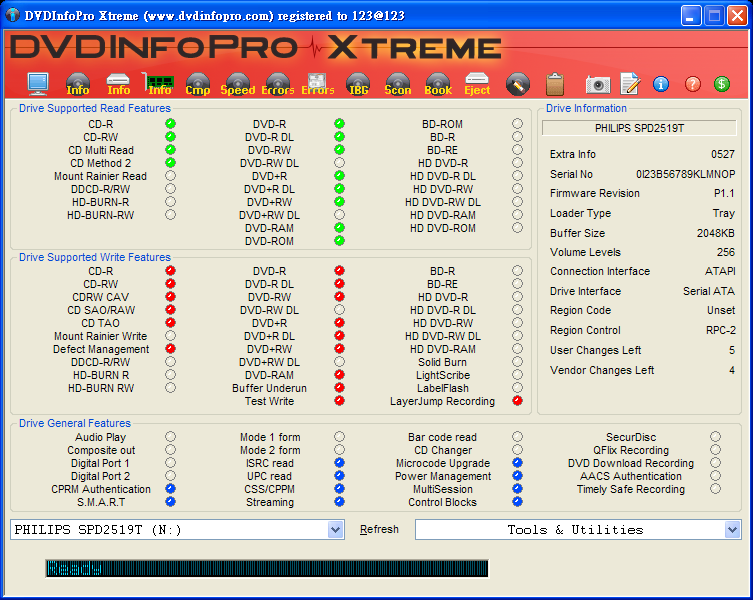This screenshot has height=600, width=753.
Task: Click the HD DVD-ROM read feature label
Action: tap(443, 228)
